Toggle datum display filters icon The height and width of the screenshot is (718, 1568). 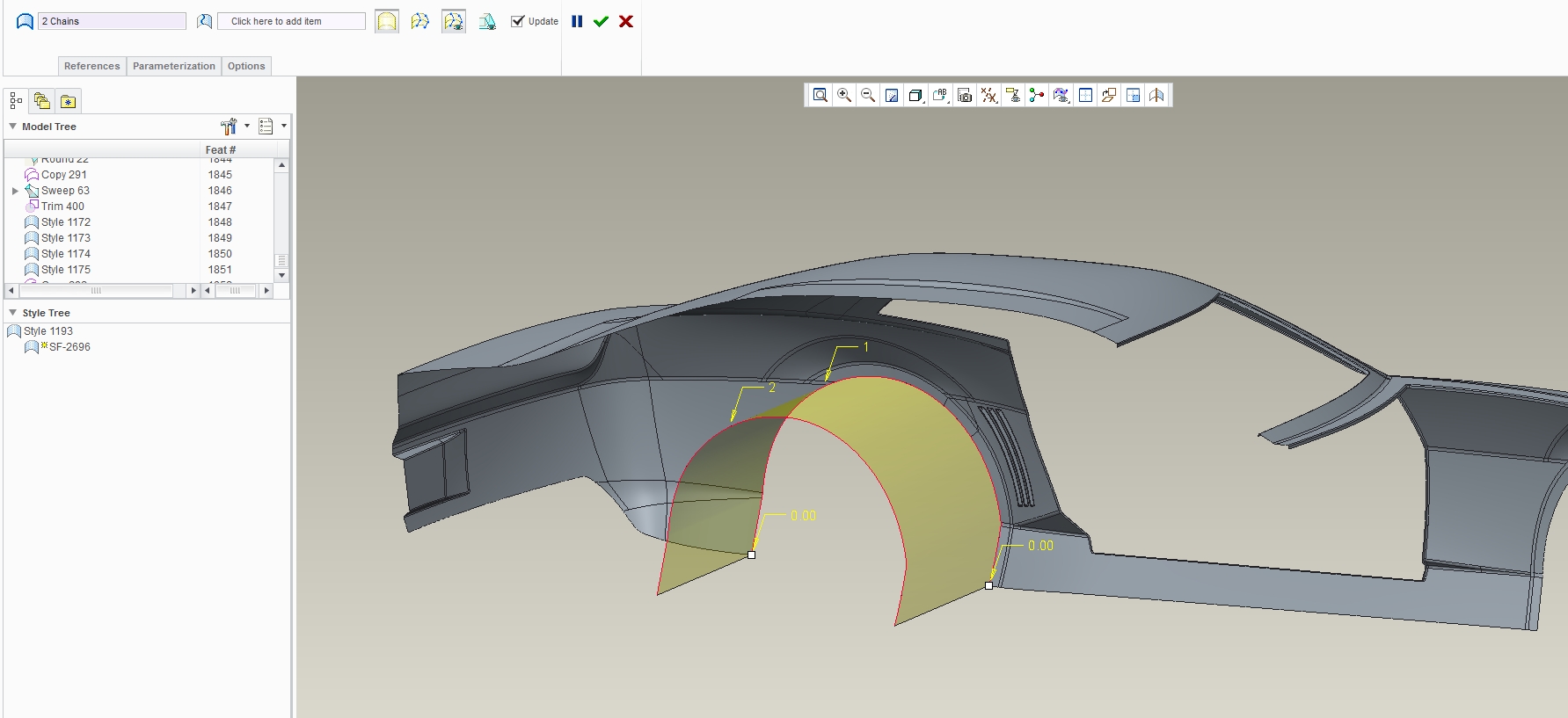coord(989,95)
